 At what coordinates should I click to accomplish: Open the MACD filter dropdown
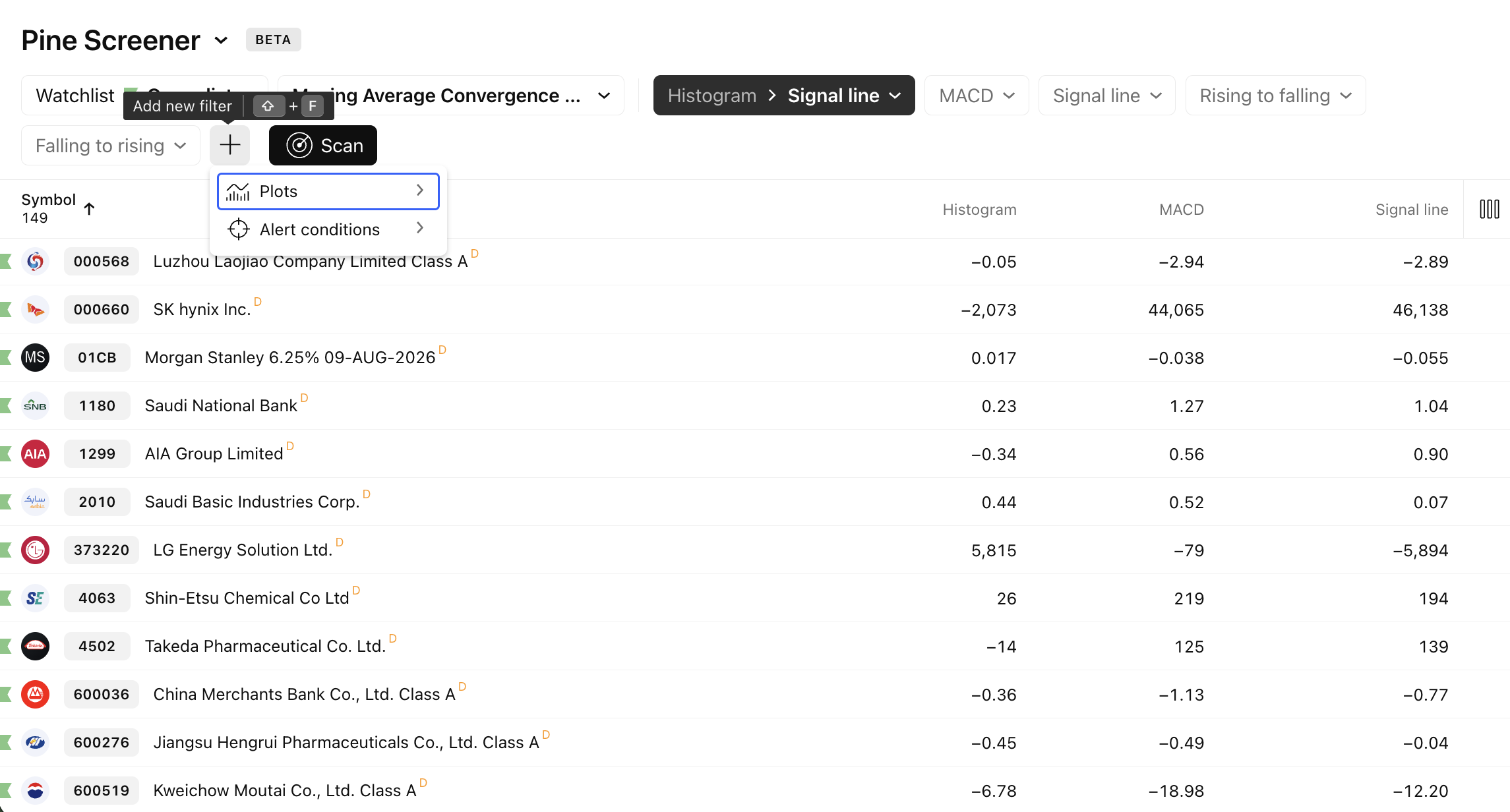point(976,96)
